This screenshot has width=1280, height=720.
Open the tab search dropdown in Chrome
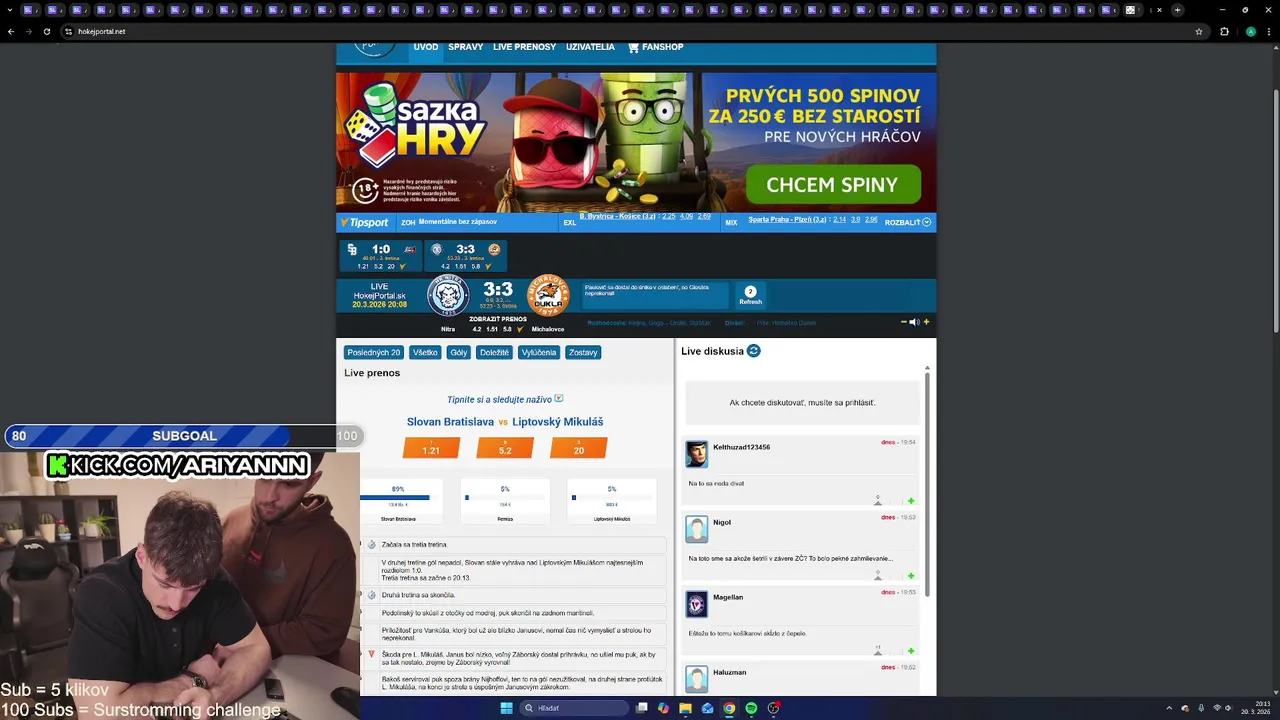click(9, 10)
